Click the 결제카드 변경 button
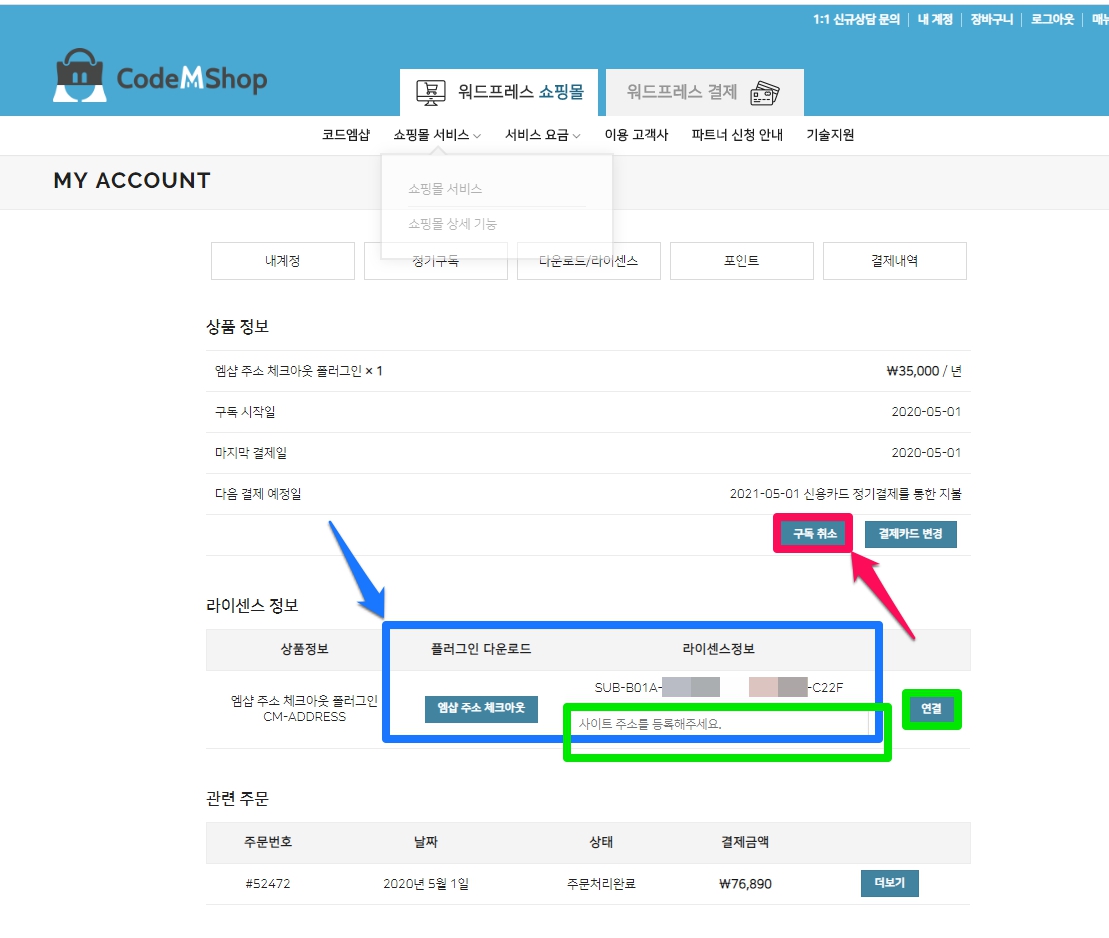 (910, 534)
